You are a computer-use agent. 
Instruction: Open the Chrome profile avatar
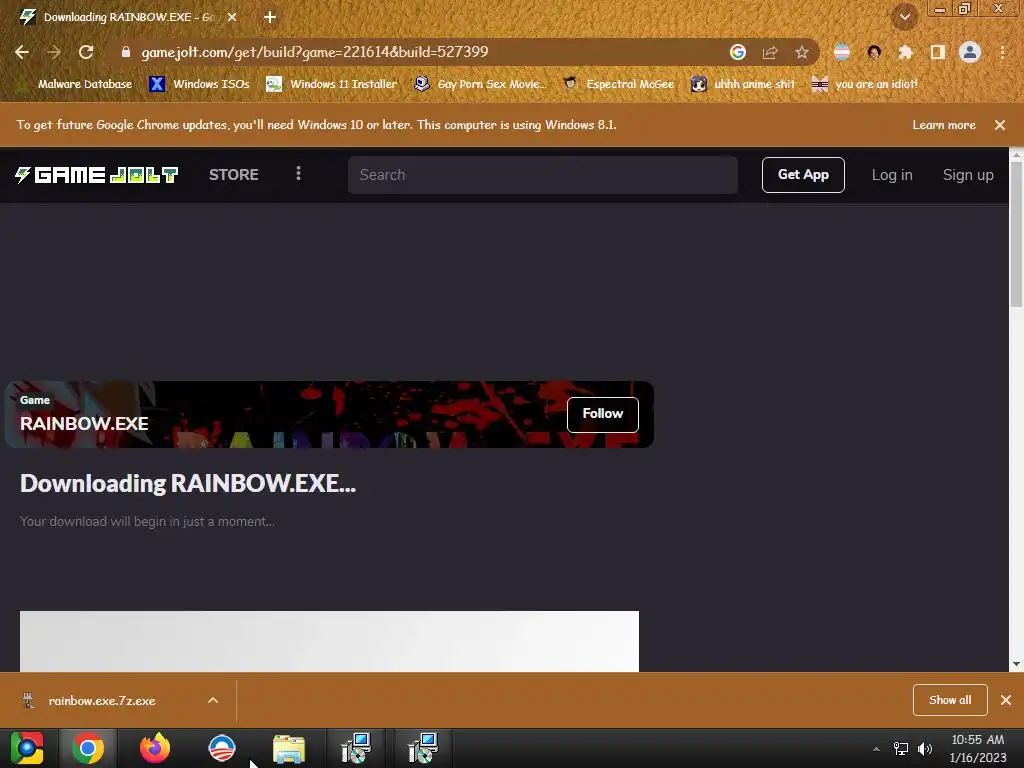pyautogui.click(x=970, y=52)
